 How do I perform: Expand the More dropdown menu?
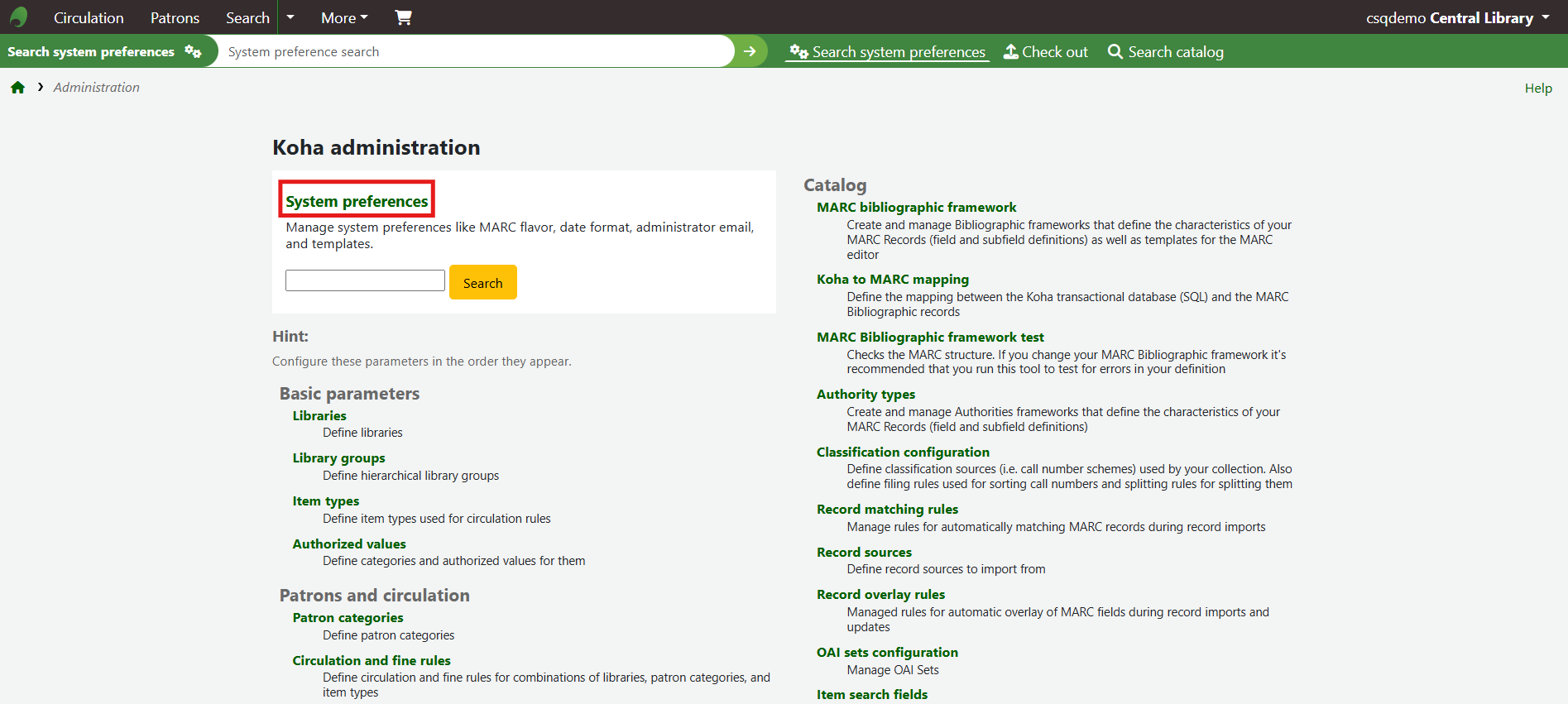pos(344,17)
